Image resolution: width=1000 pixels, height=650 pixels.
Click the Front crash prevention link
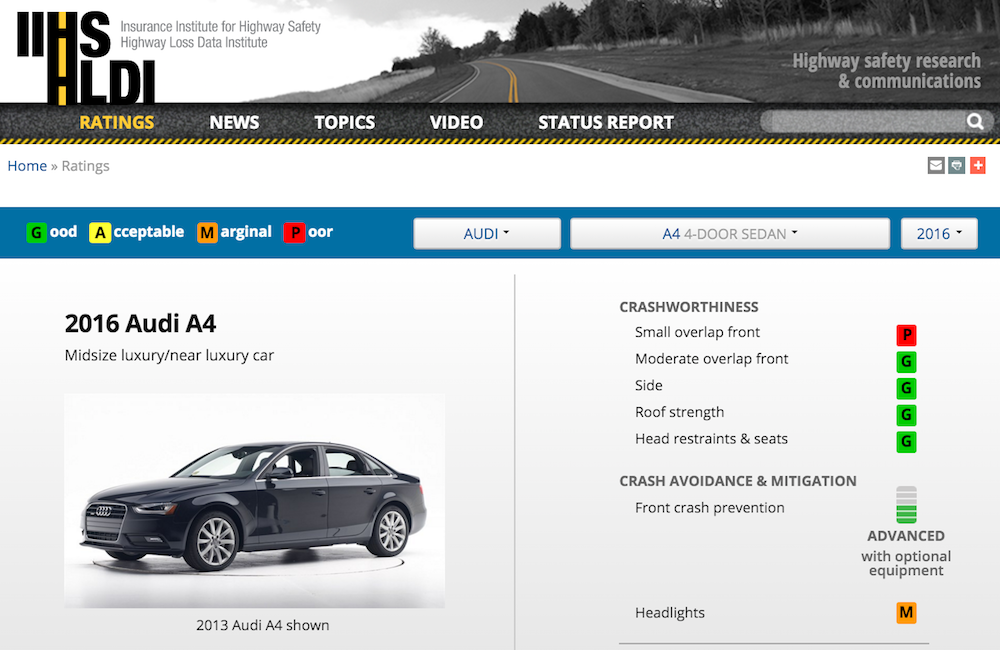710,508
